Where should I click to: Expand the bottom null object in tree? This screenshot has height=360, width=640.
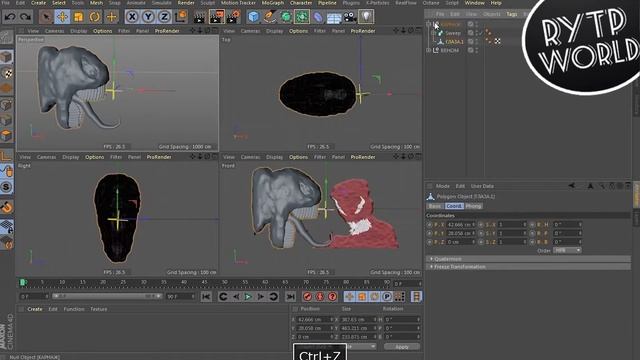pos(429,50)
